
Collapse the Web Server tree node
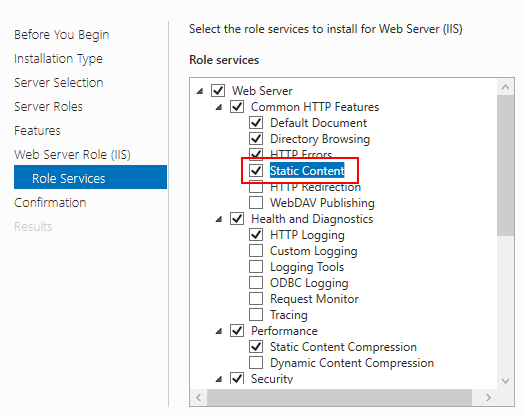tap(200, 91)
